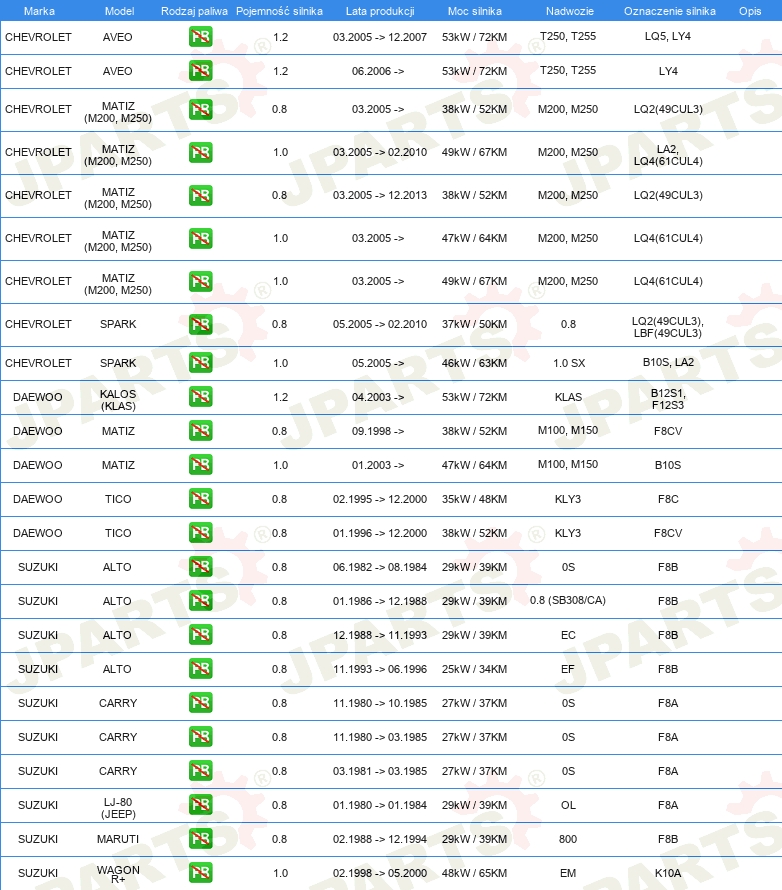Click the fuel icon in the Daewoo Kalos row
The width and height of the screenshot is (782, 890).
tap(200, 397)
